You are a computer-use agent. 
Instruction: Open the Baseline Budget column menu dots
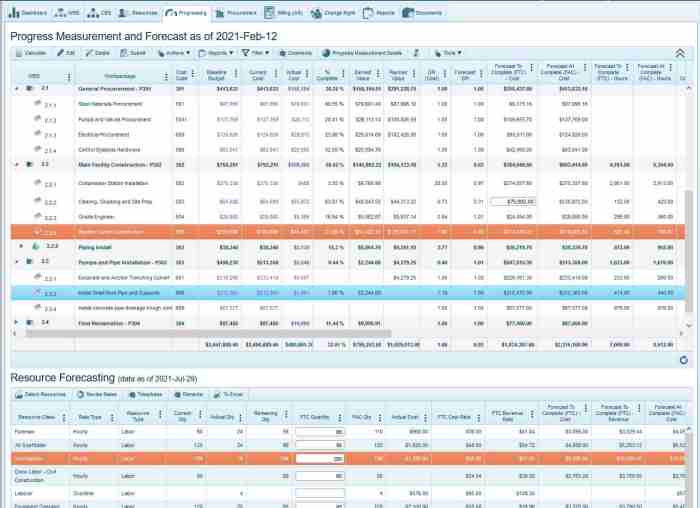tap(236, 74)
